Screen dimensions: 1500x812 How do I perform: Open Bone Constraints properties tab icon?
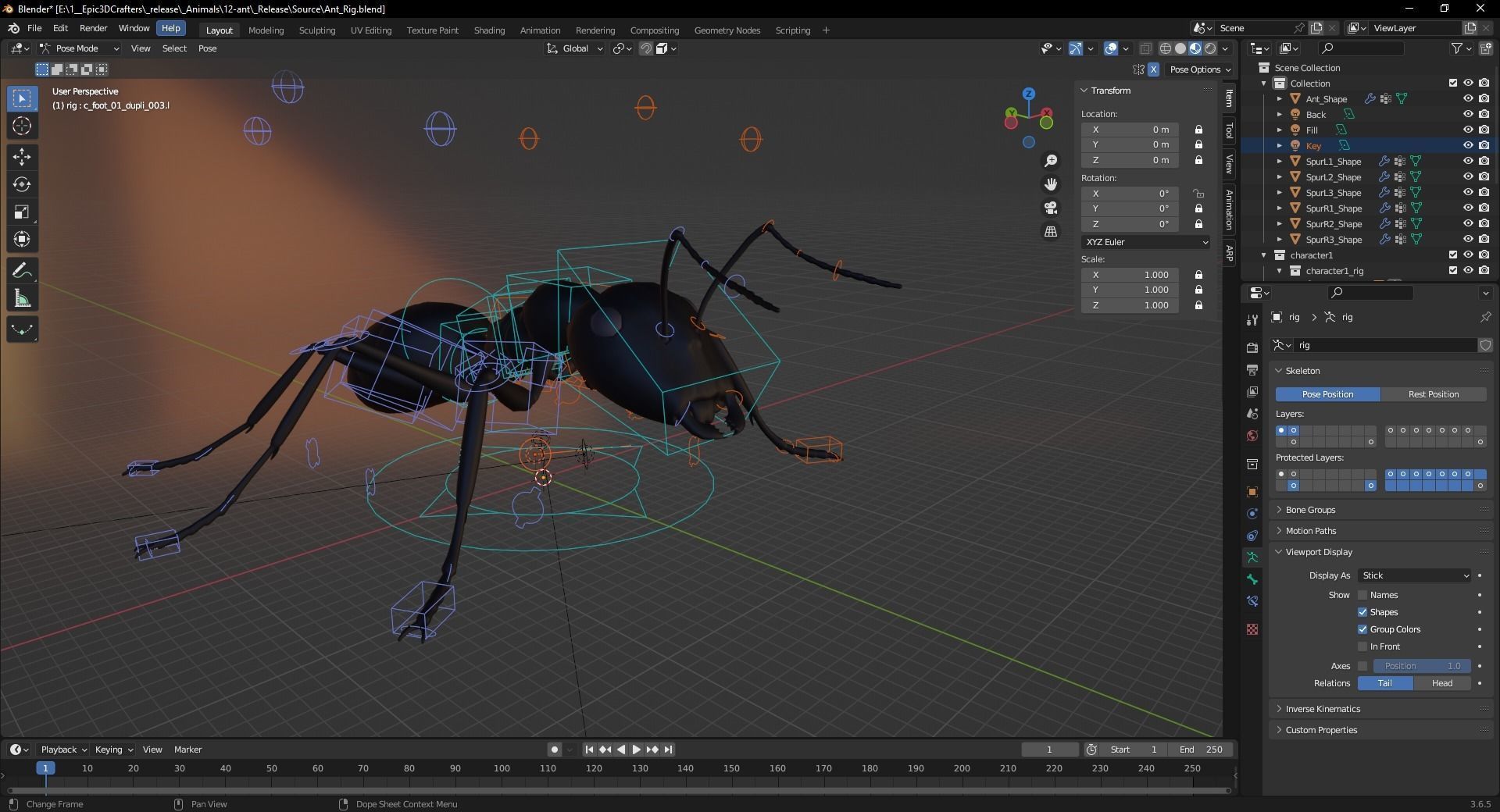click(1252, 601)
